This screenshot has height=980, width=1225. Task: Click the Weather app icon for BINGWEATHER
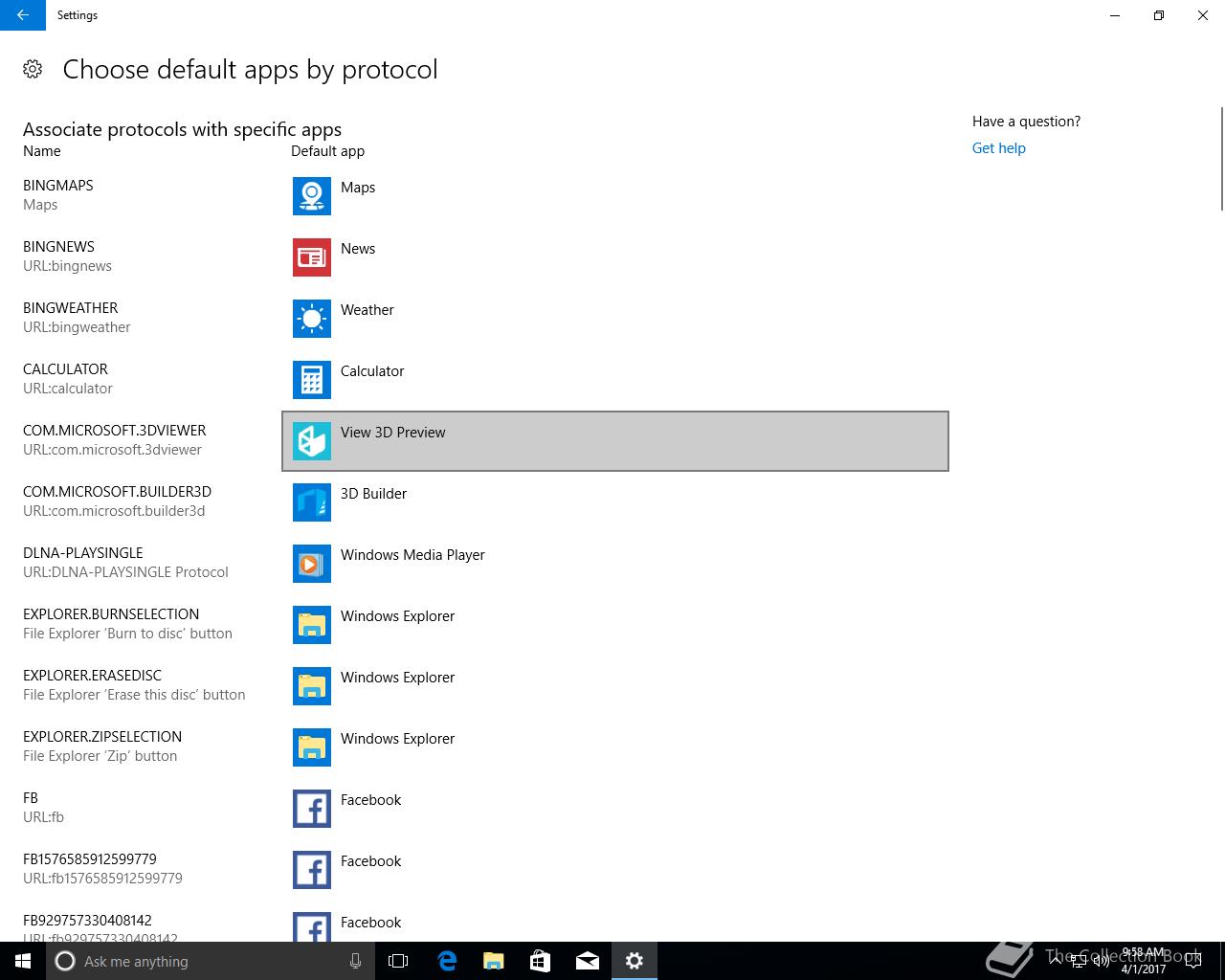tap(312, 319)
